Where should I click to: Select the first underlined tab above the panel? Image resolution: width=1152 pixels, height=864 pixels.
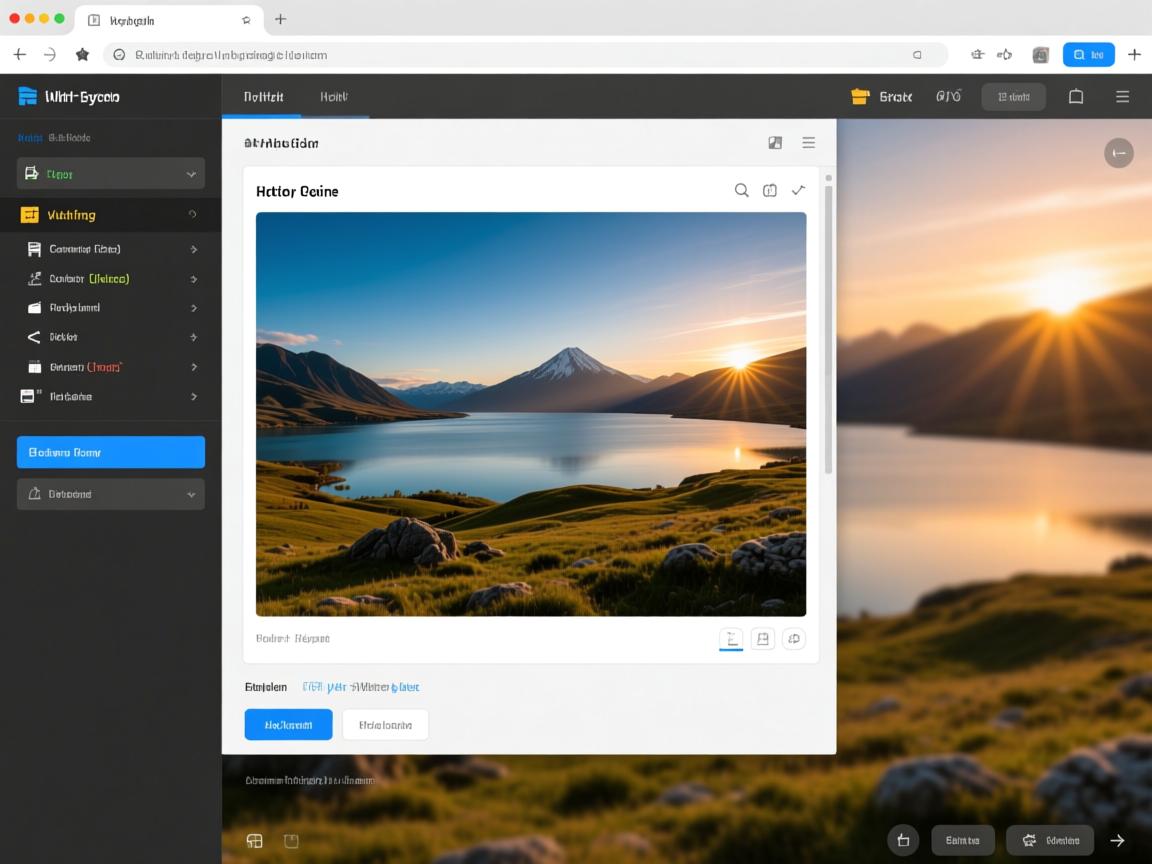(x=264, y=97)
